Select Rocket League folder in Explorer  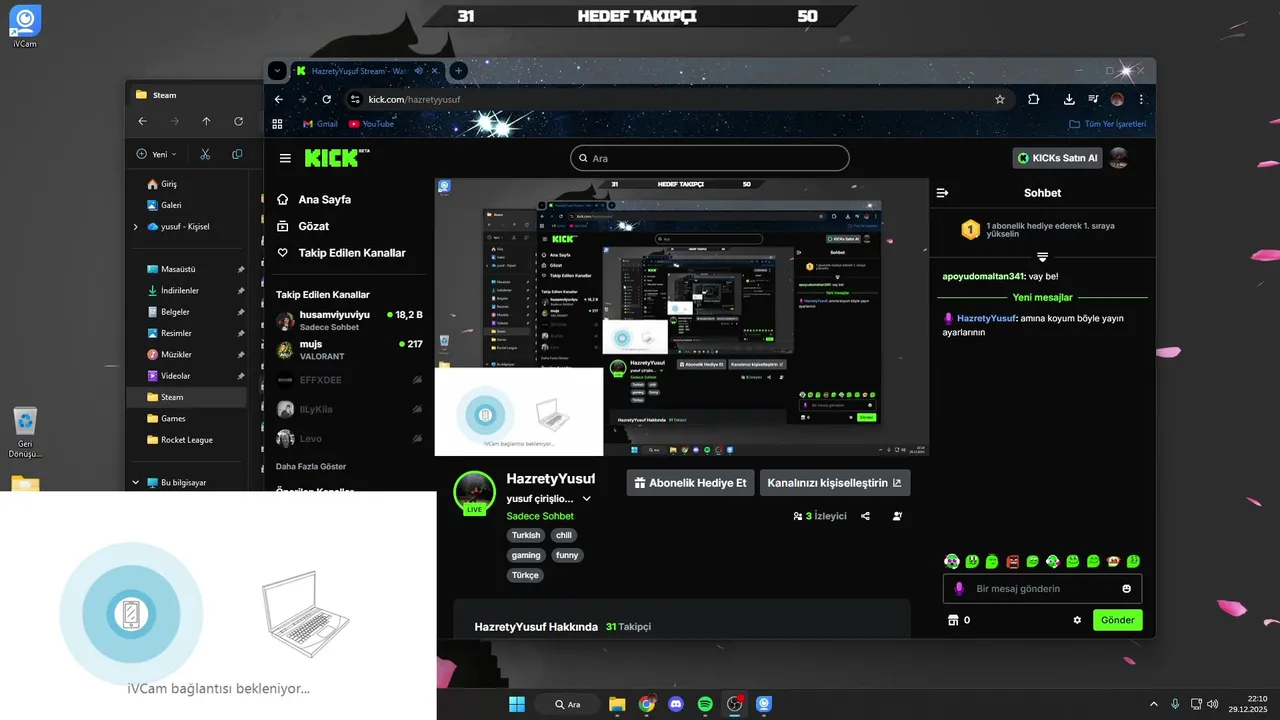[x=185, y=440]
